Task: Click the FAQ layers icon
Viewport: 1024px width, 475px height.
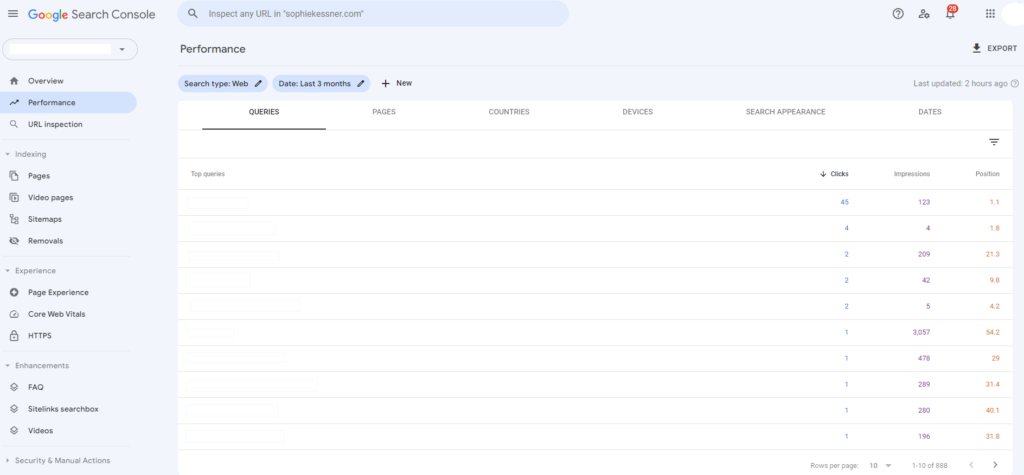Action: click(14, 387)
